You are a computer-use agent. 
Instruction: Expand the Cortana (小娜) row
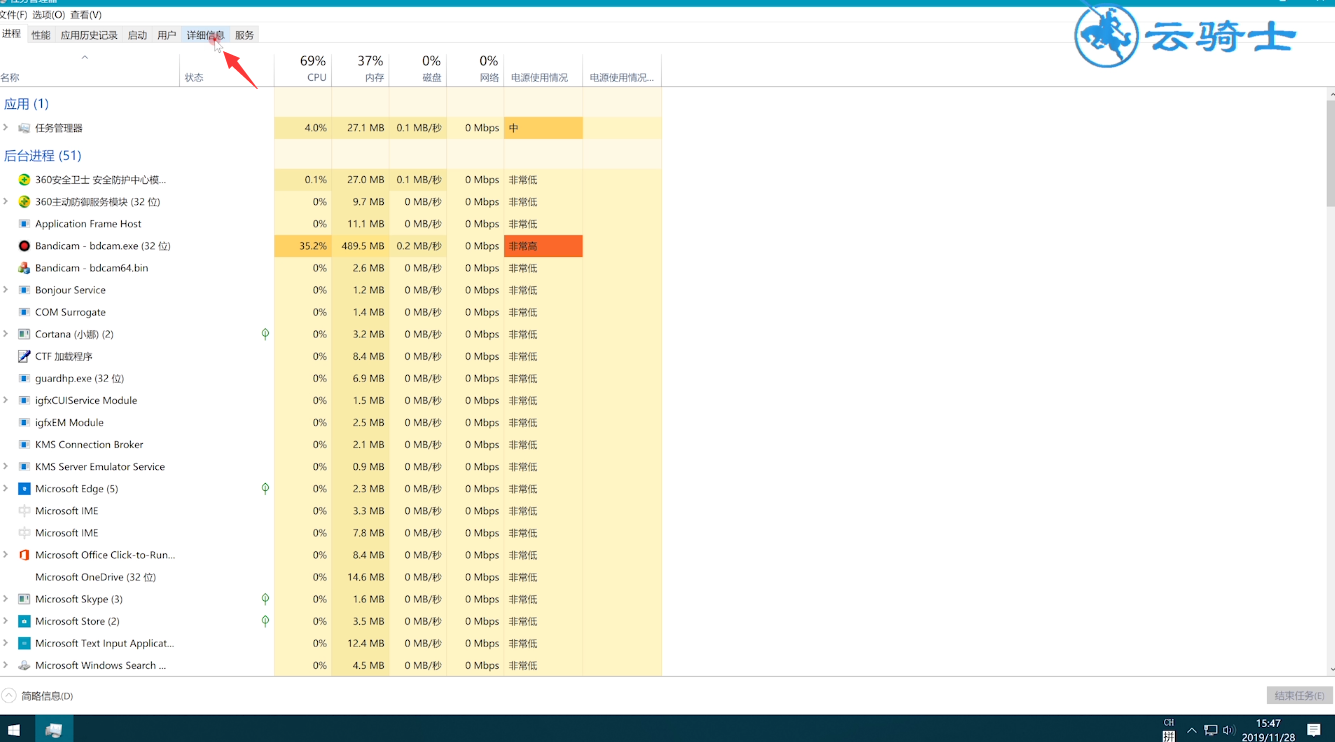pos(6,334)
